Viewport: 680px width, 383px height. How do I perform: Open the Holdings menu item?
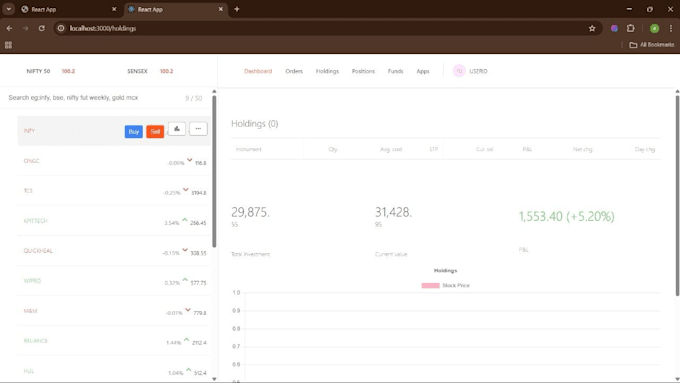click(x=327, y=71)
